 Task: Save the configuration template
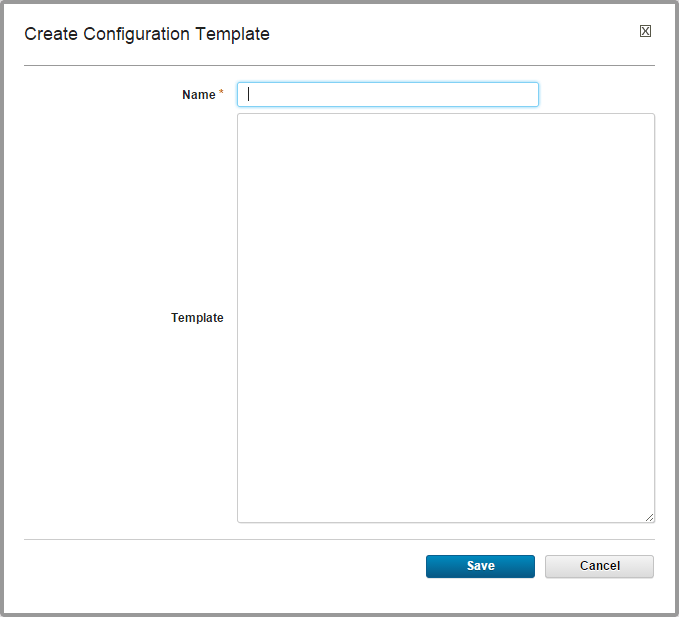480,566
